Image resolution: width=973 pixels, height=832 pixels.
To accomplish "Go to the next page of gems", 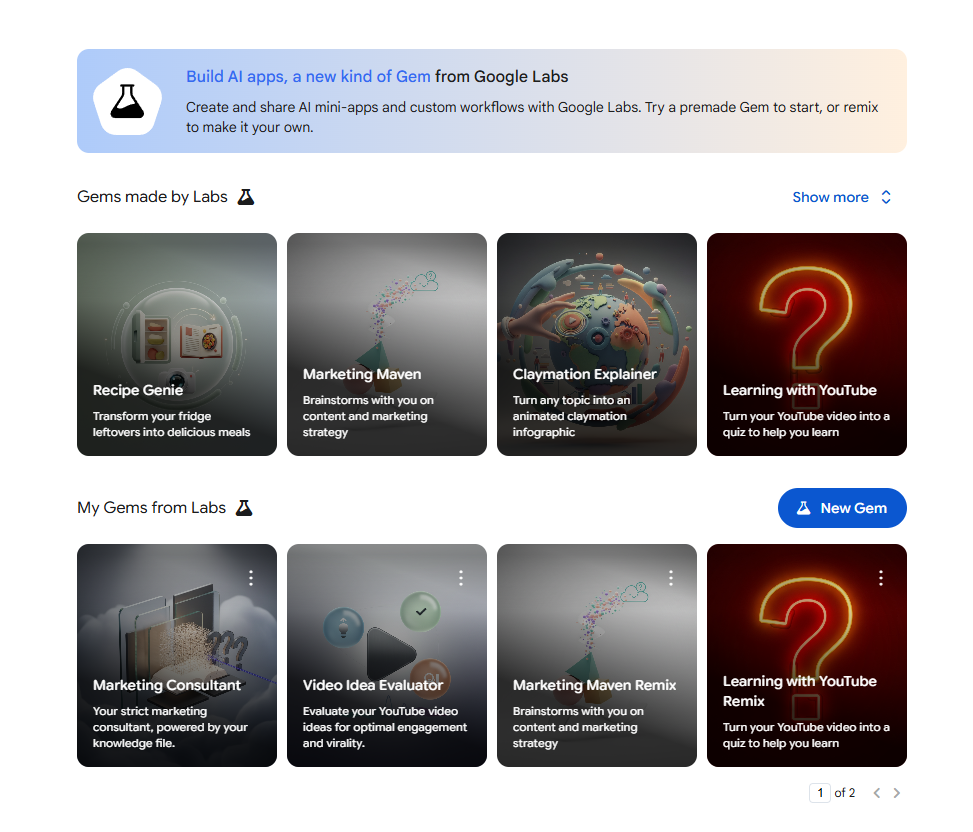I will 897,793.
